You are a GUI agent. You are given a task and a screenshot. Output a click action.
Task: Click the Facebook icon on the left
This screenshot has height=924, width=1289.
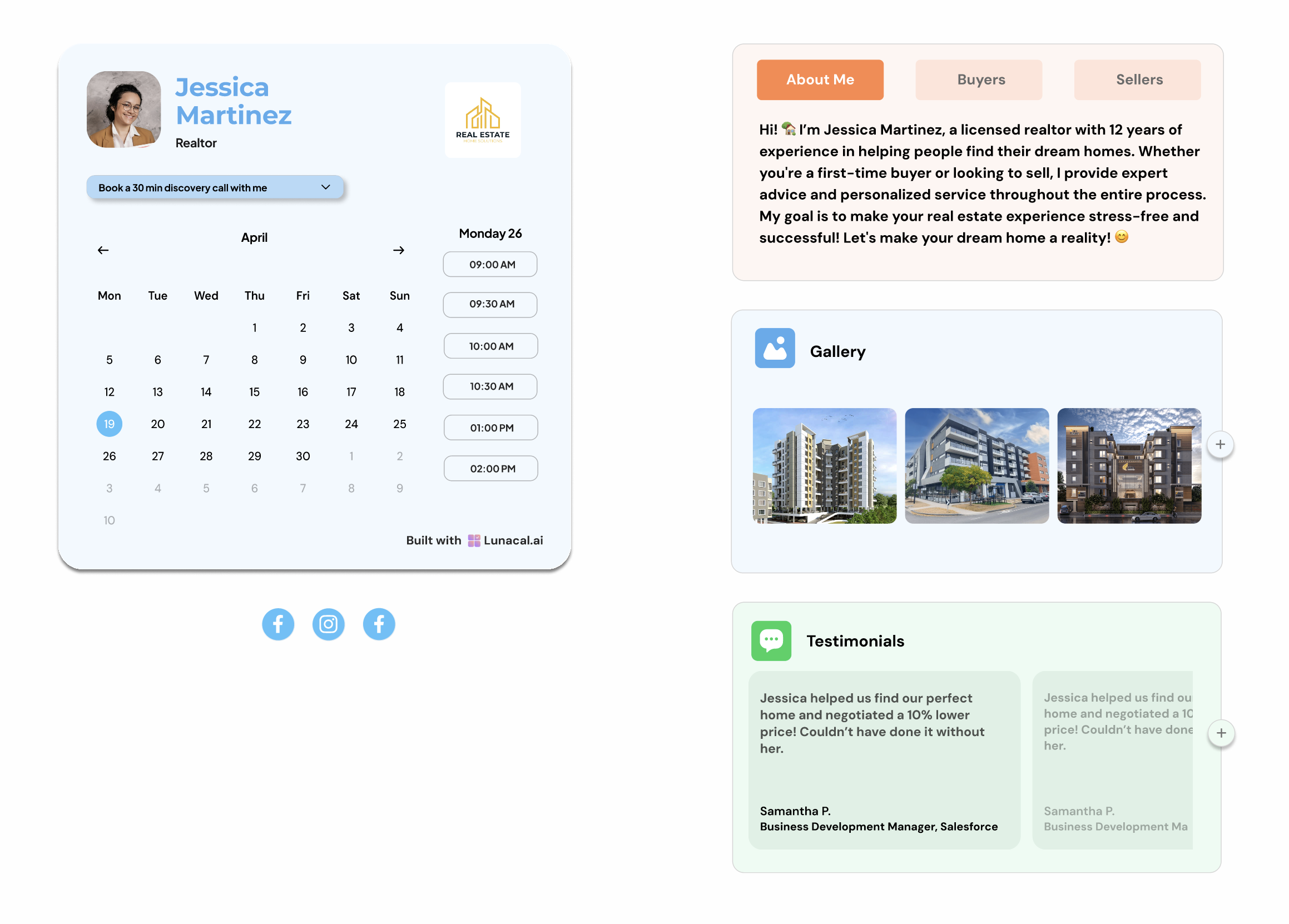pos(278,623)
